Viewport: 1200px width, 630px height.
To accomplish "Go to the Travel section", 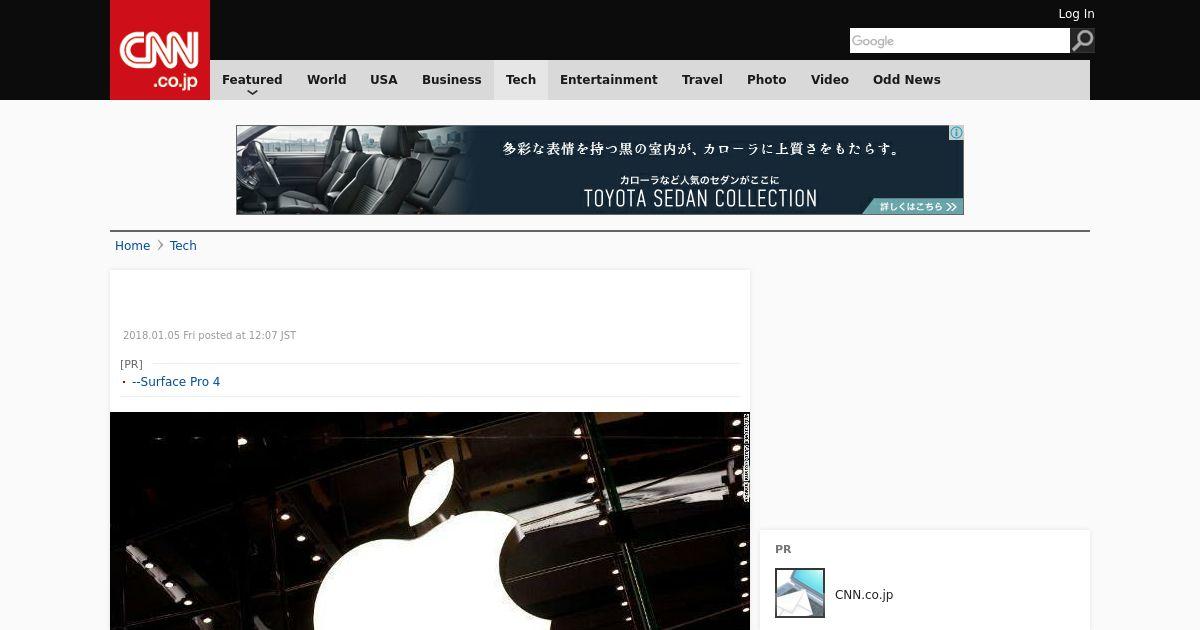I will pos(702,80).
